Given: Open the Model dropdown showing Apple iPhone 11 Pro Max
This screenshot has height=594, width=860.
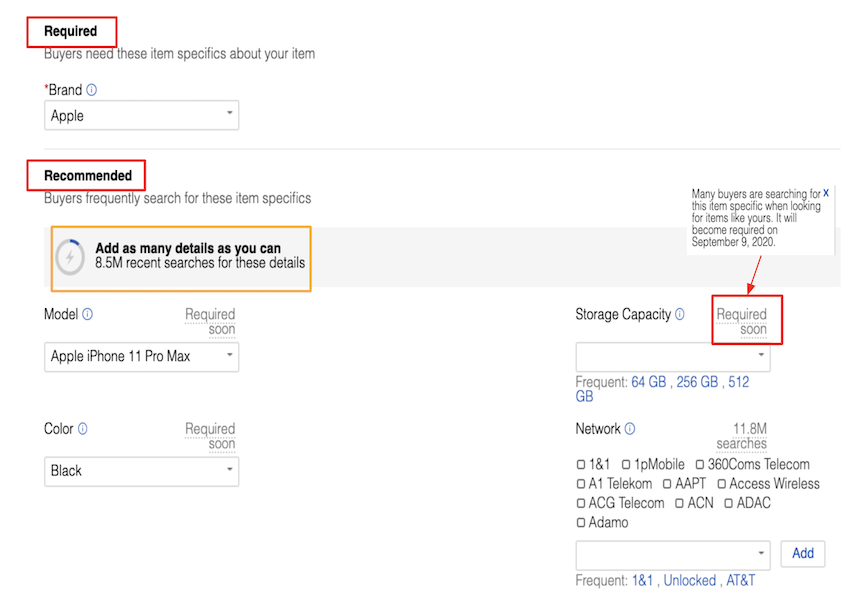Looking at the screenshot, I should [142, 357].
